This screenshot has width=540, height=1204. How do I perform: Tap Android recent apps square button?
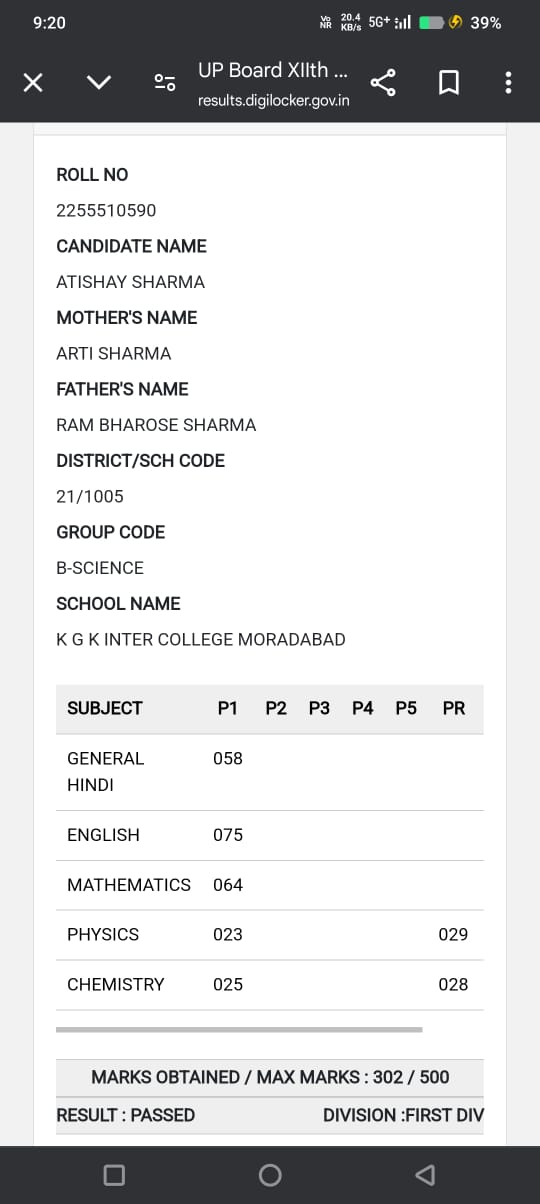coord(114,1174)
